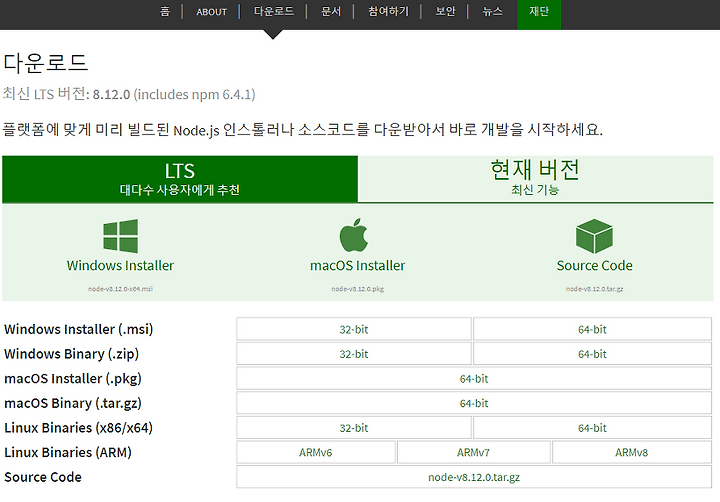
Task: Click the Windows Installer (.msi) row label
Action: pyautogui.click(x=79, y=329)
